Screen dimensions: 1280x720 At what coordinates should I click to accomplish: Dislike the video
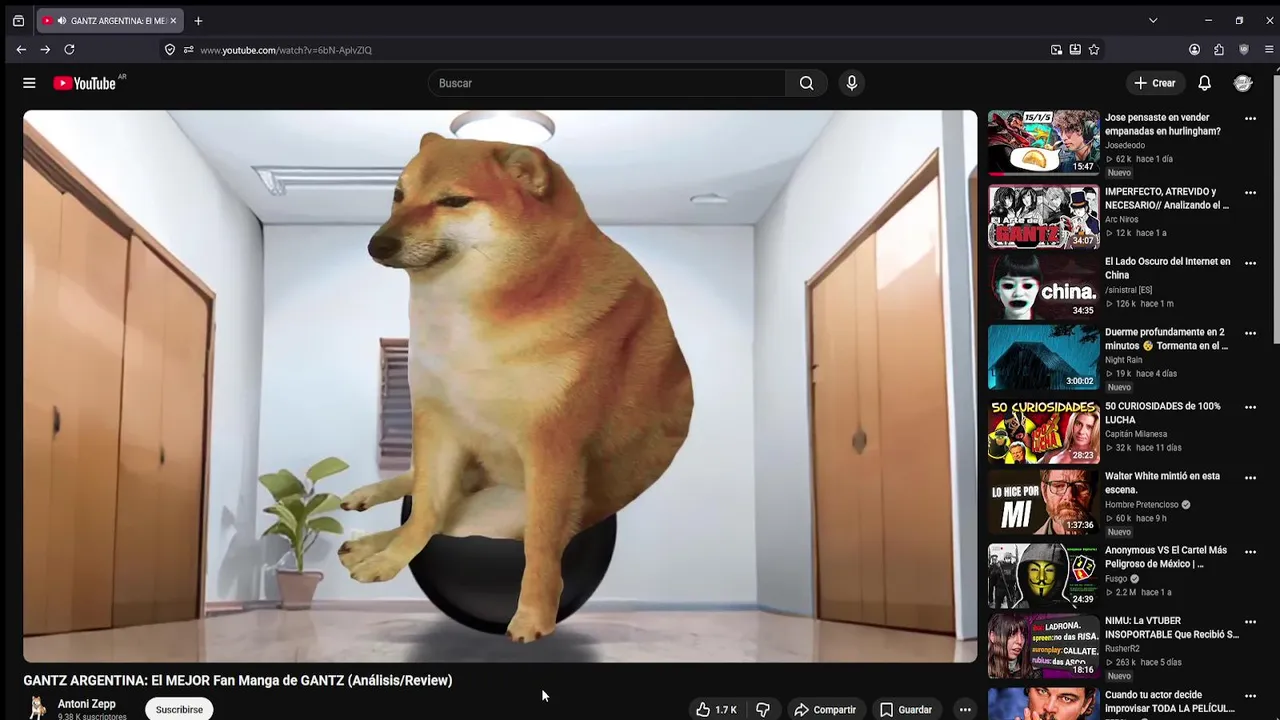tap(763, 709)
